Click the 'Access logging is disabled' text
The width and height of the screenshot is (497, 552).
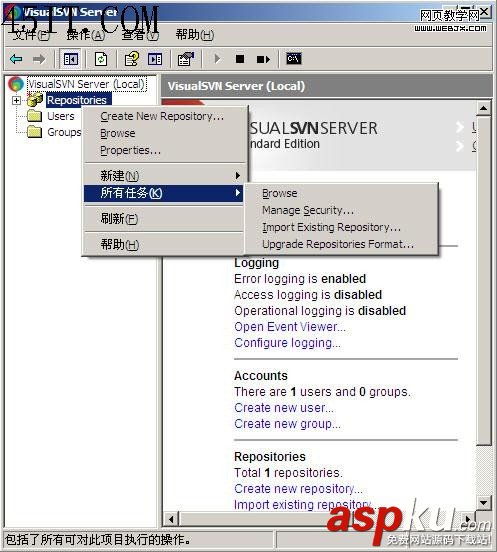tap(308, 295)
